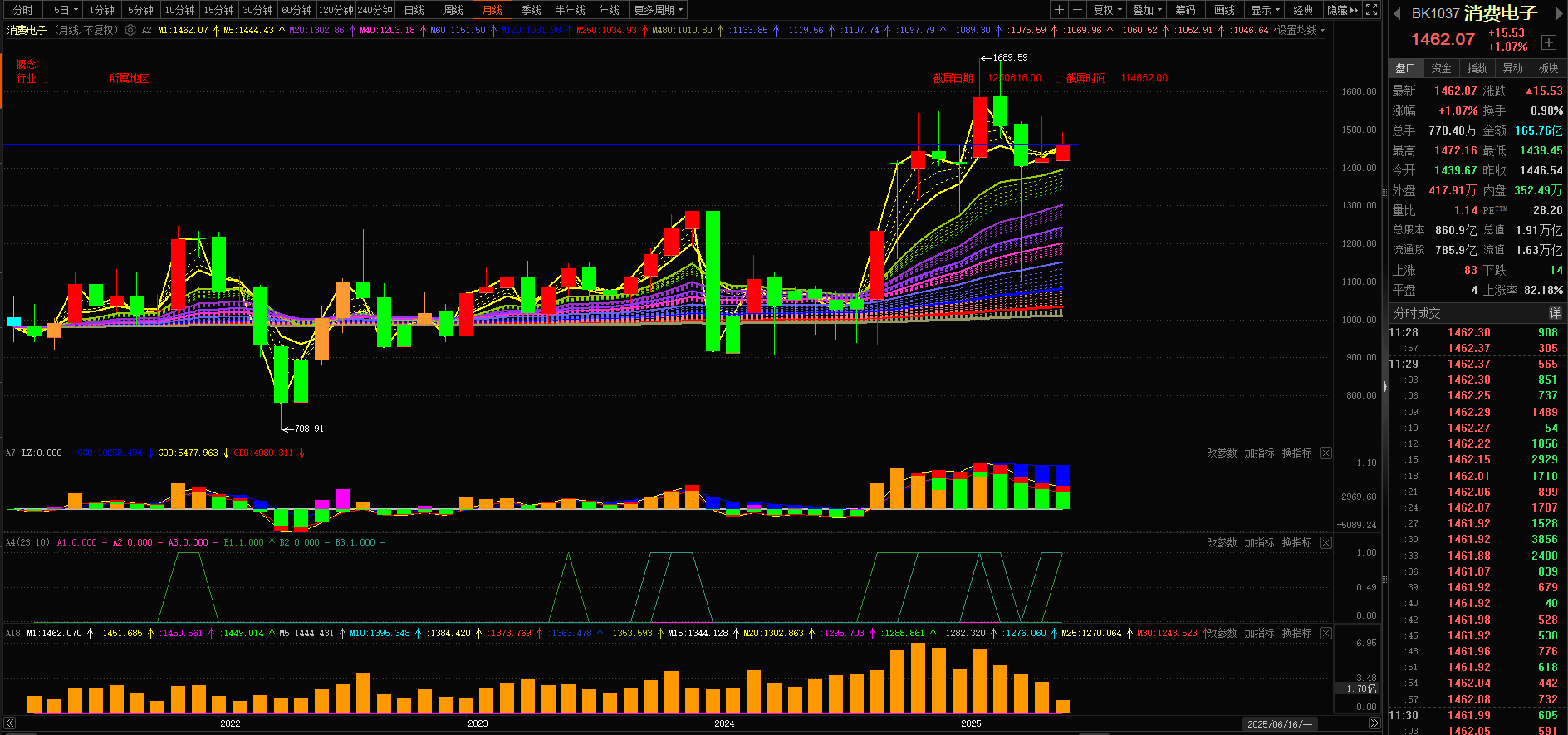Screen dimensions: 1568x735
Task: Close the A18 volume indicator sub-panel
Action: [x=1325, y=633]
